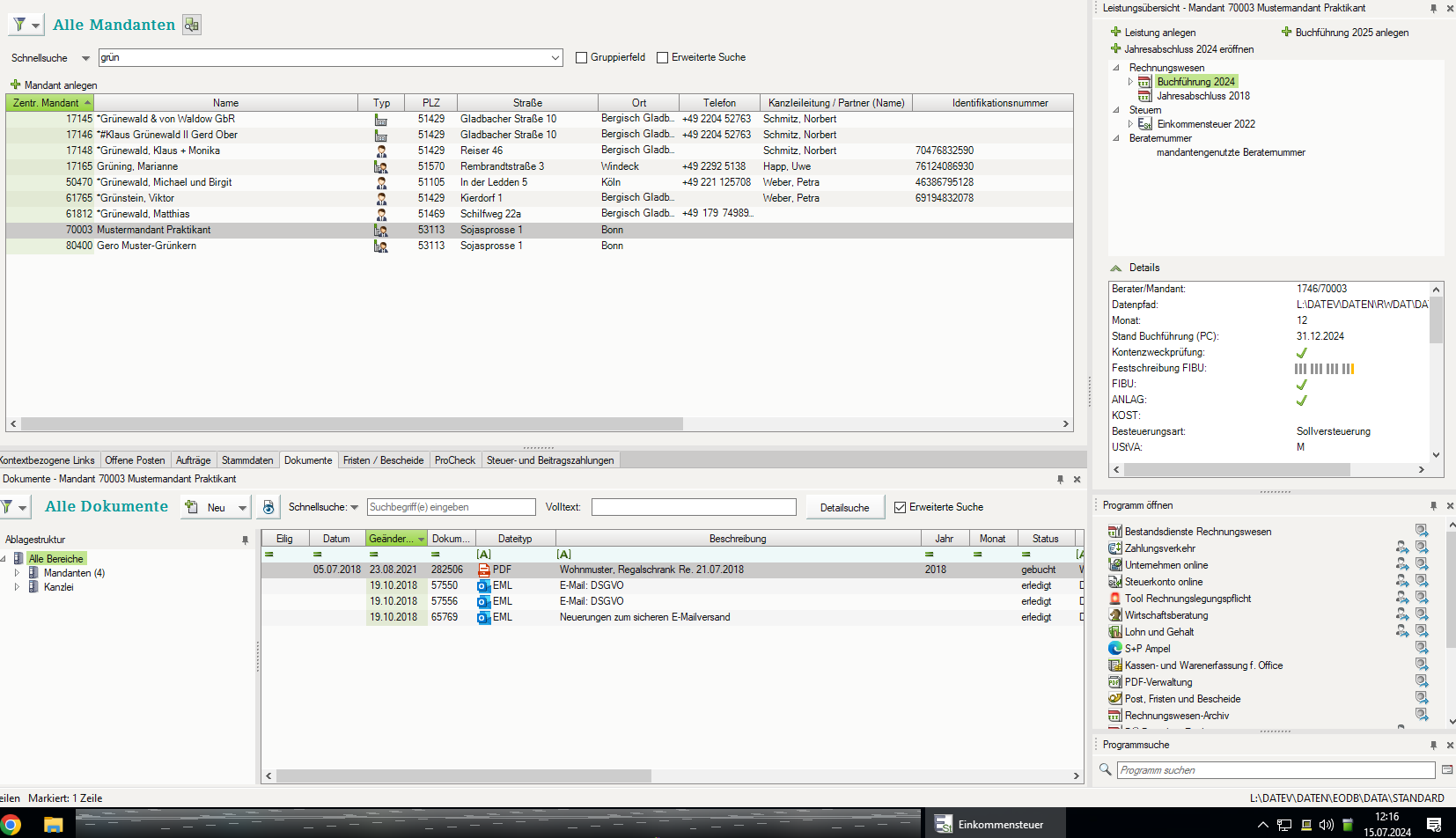Click the magnifier icon in Programmsuche
Screen dimensions: 1456x838
pyautogui.click(x=1106, y=770)
